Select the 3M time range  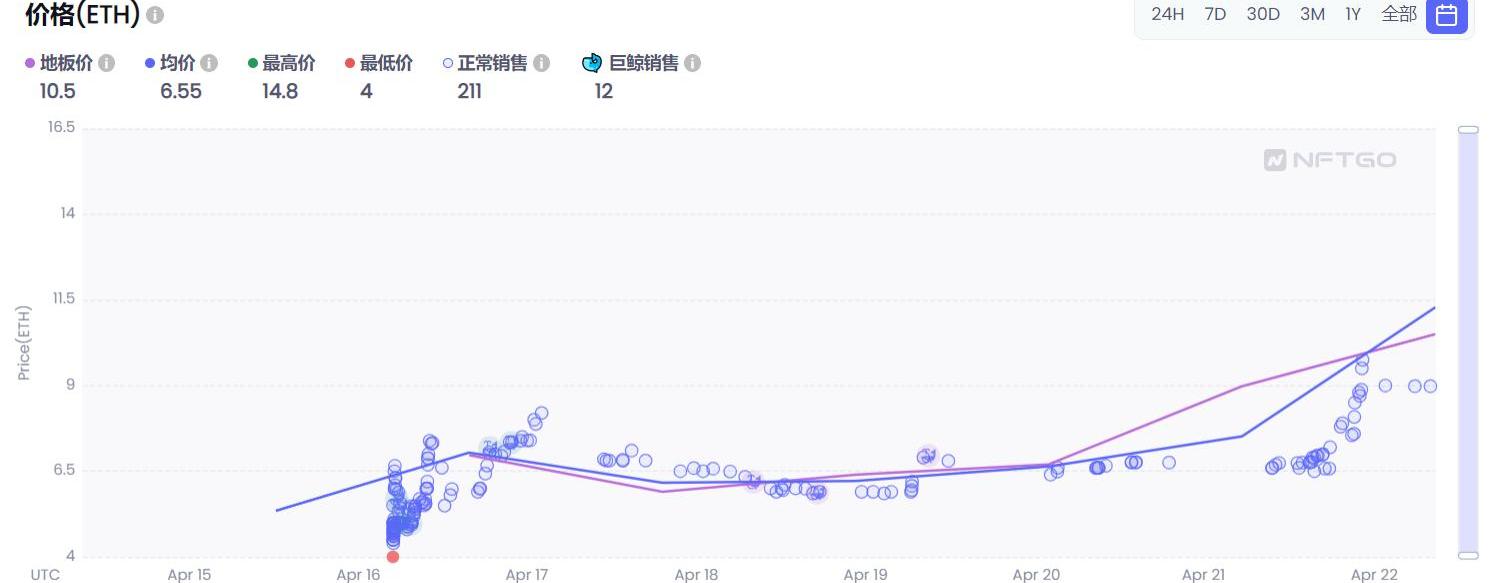point(1312,14)
